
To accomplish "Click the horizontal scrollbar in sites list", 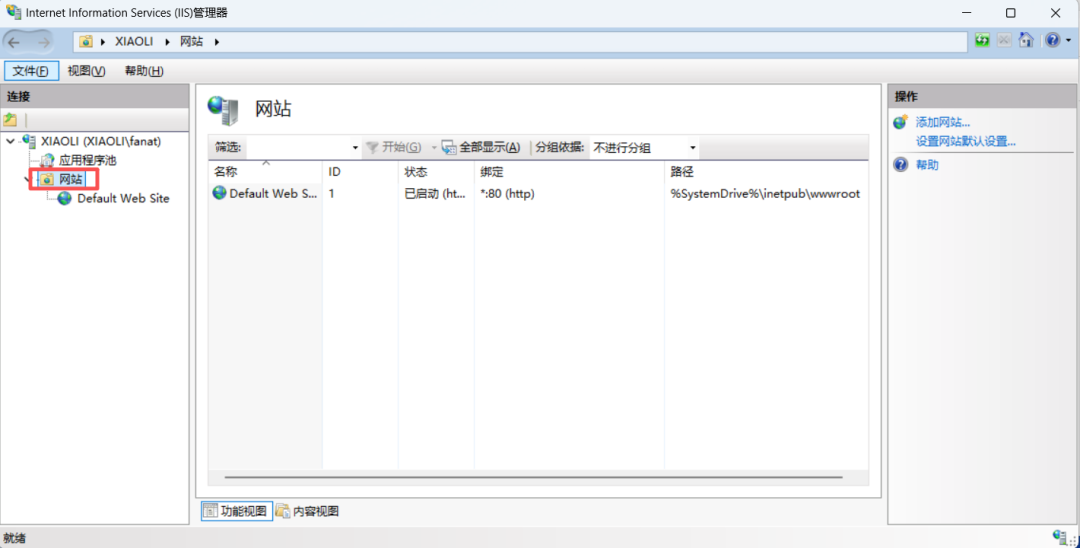I will point(533,477).
